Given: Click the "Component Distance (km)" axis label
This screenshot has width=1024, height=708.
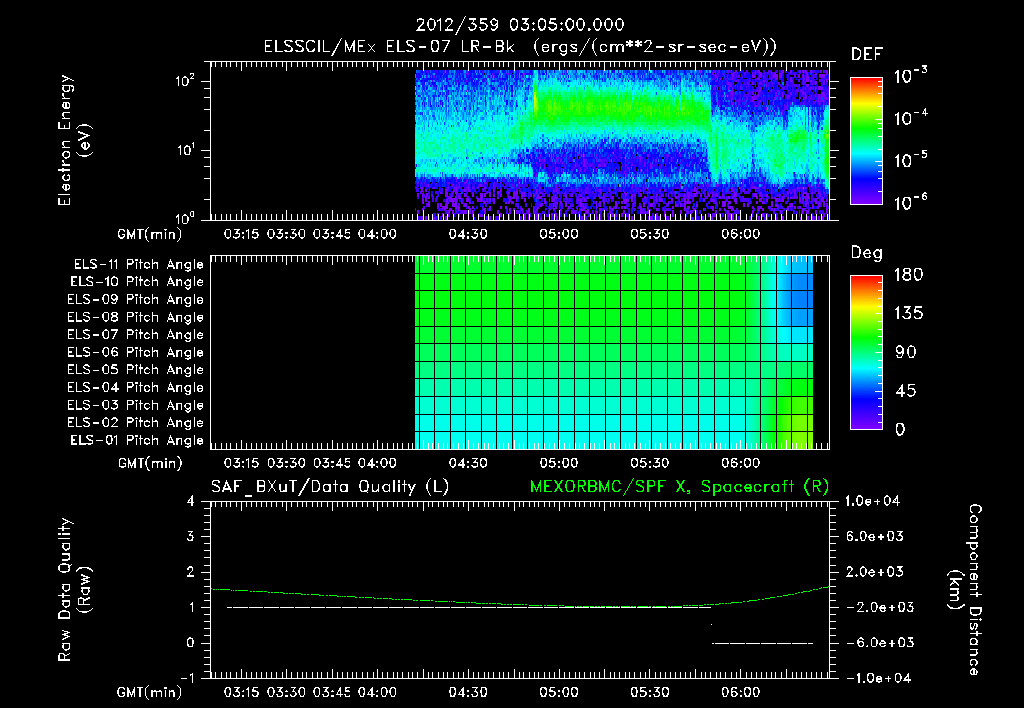Looking at the screenshot, I should point(966,590).
